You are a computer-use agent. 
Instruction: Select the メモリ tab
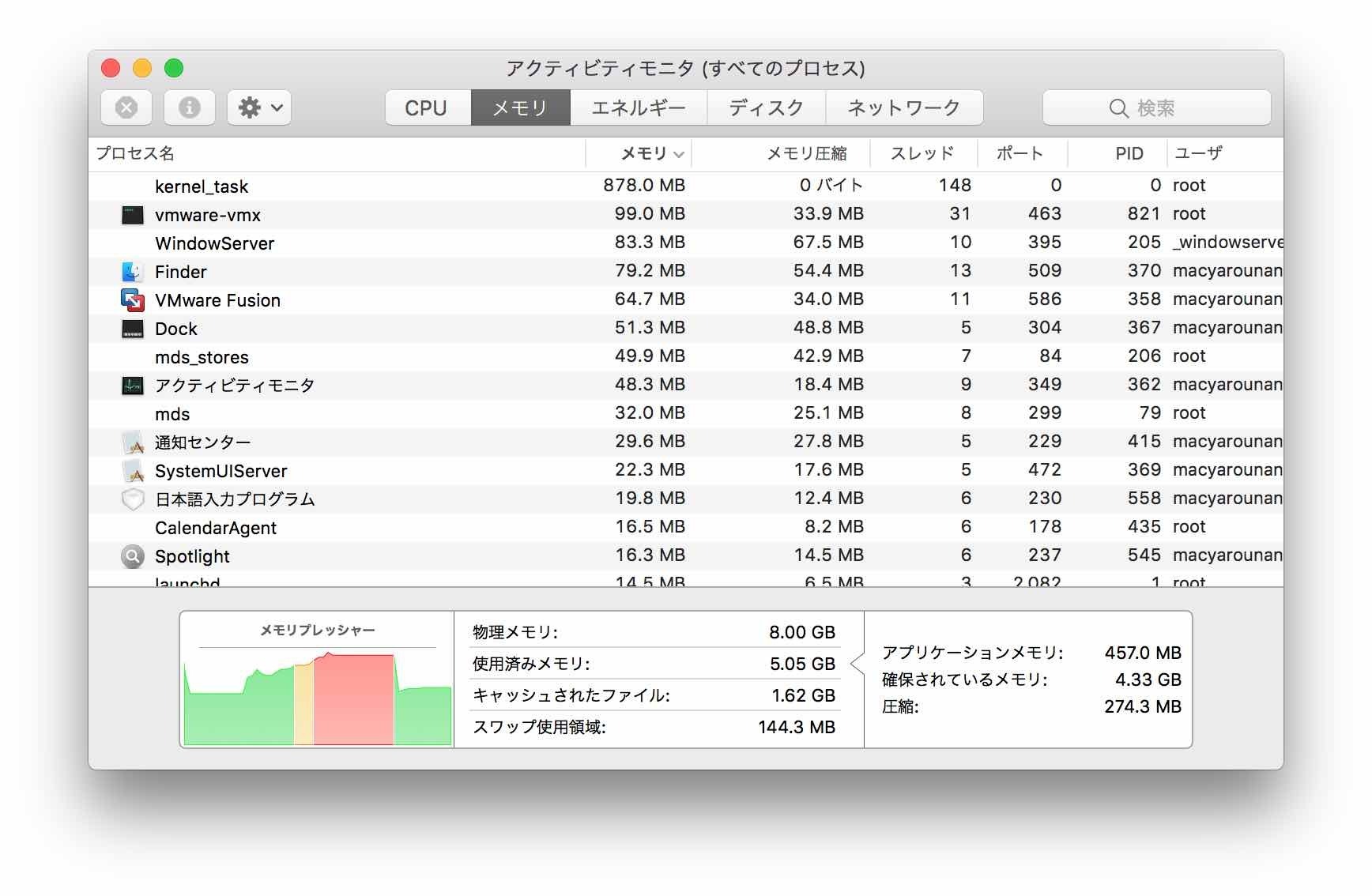click(x=520, y=107)
